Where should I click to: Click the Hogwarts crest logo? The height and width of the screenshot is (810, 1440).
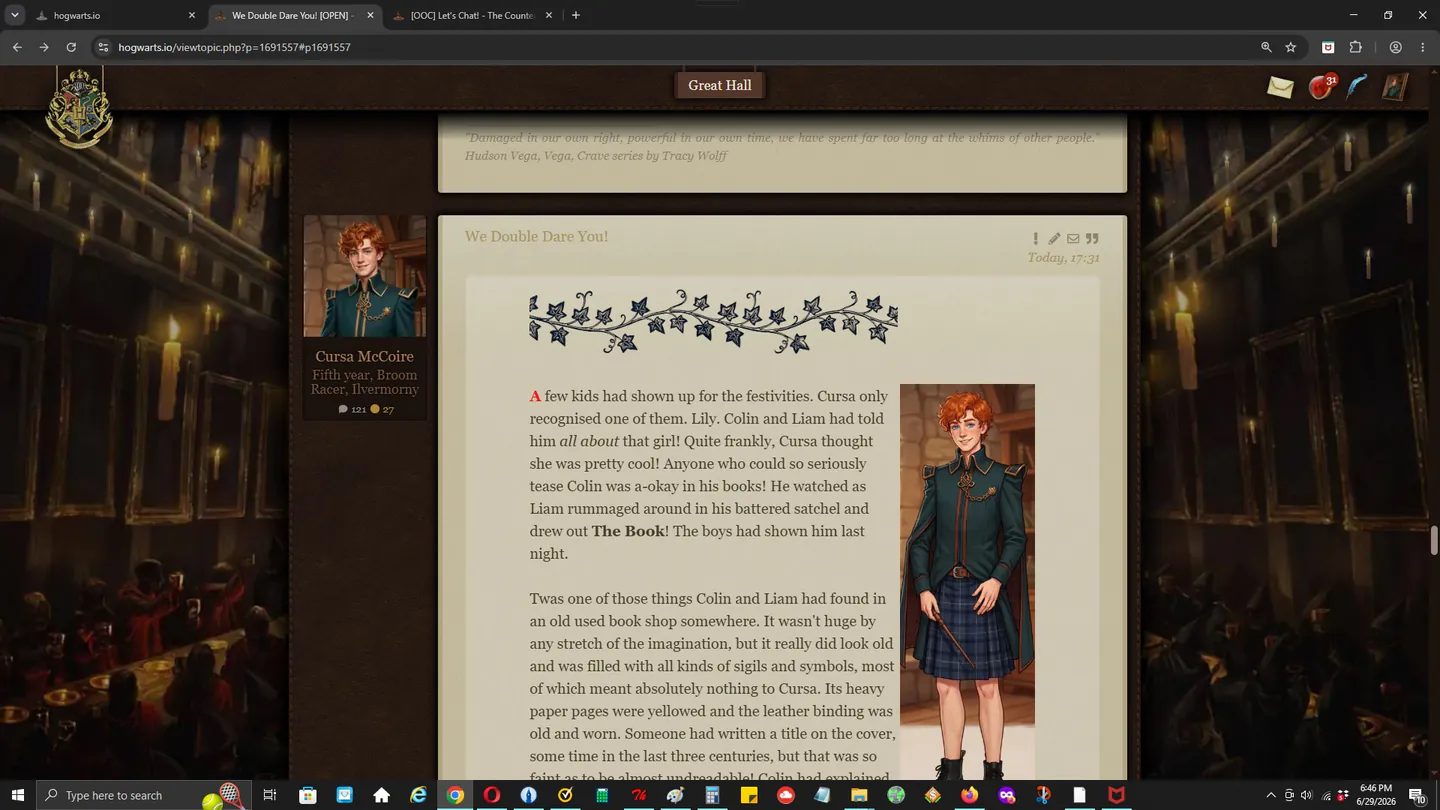[79, 107]
